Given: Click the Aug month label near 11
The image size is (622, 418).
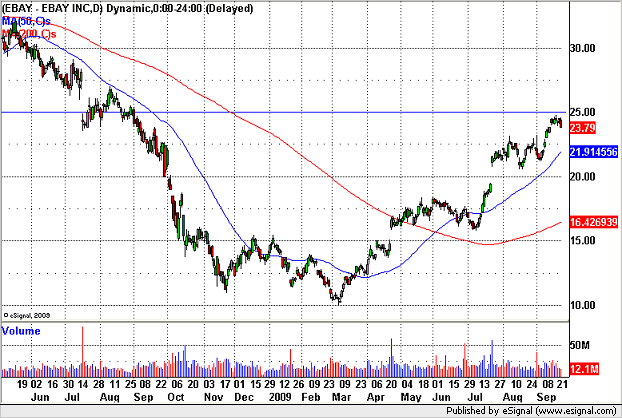Looking at the screenshot, I should pyautogui.click(x=109, y=397).
